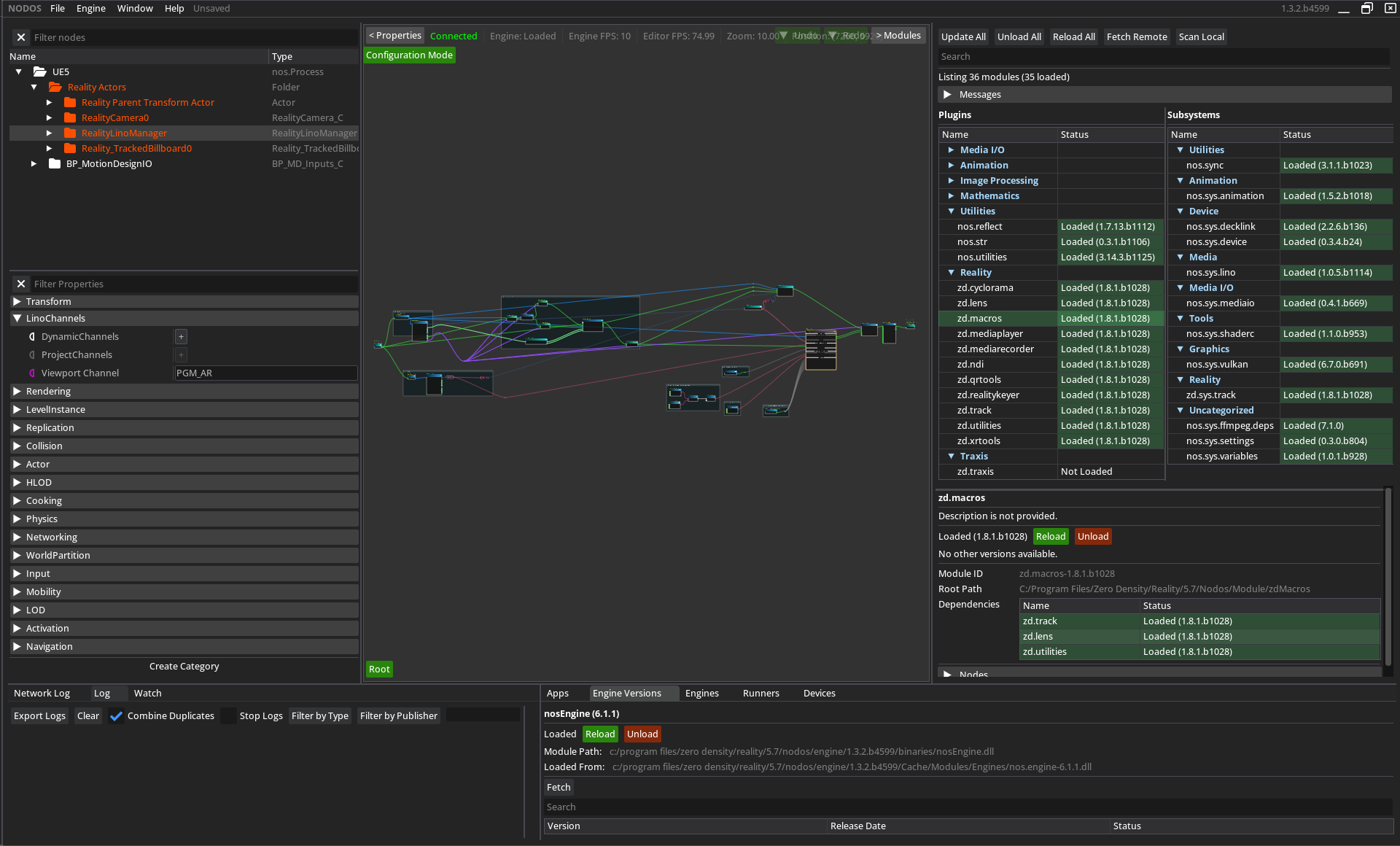The height and width of the screenshot is (846, 1400).
Task: Click the module Search input field
Action: (x=1163, y=56)
